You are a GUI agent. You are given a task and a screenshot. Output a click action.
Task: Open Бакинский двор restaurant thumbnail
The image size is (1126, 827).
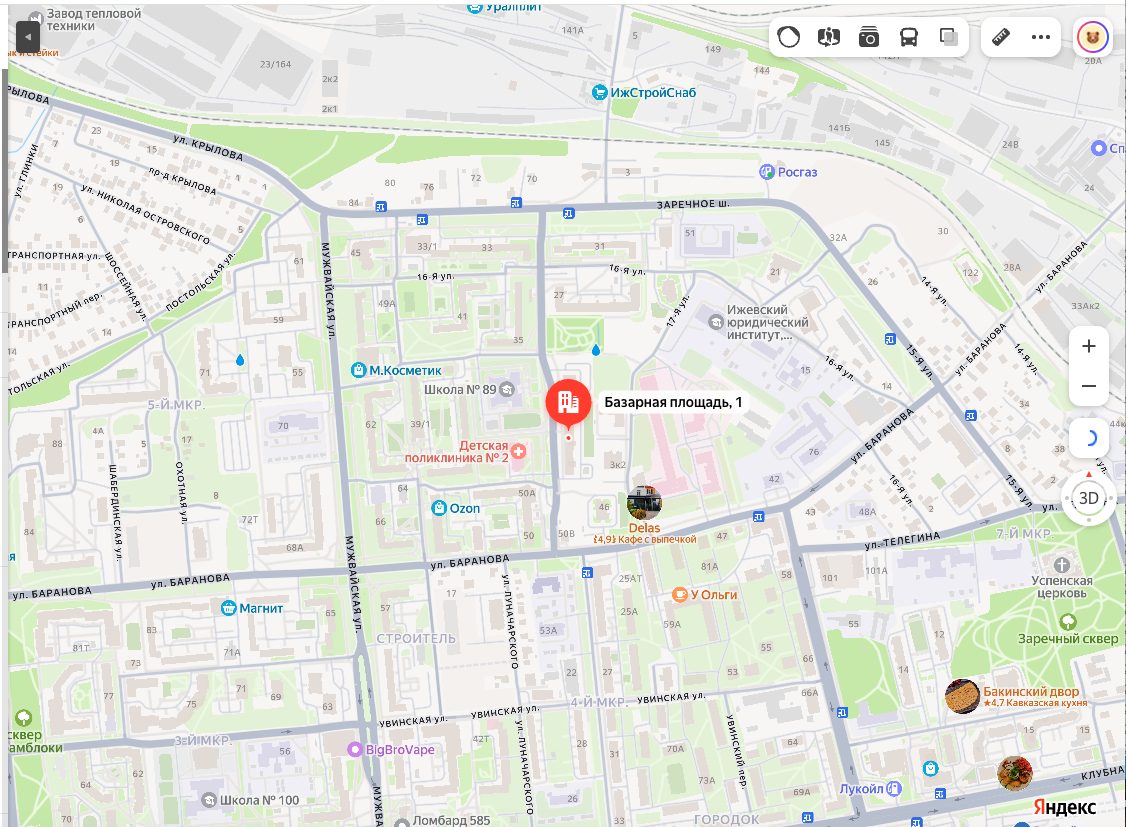click(962, 696)
